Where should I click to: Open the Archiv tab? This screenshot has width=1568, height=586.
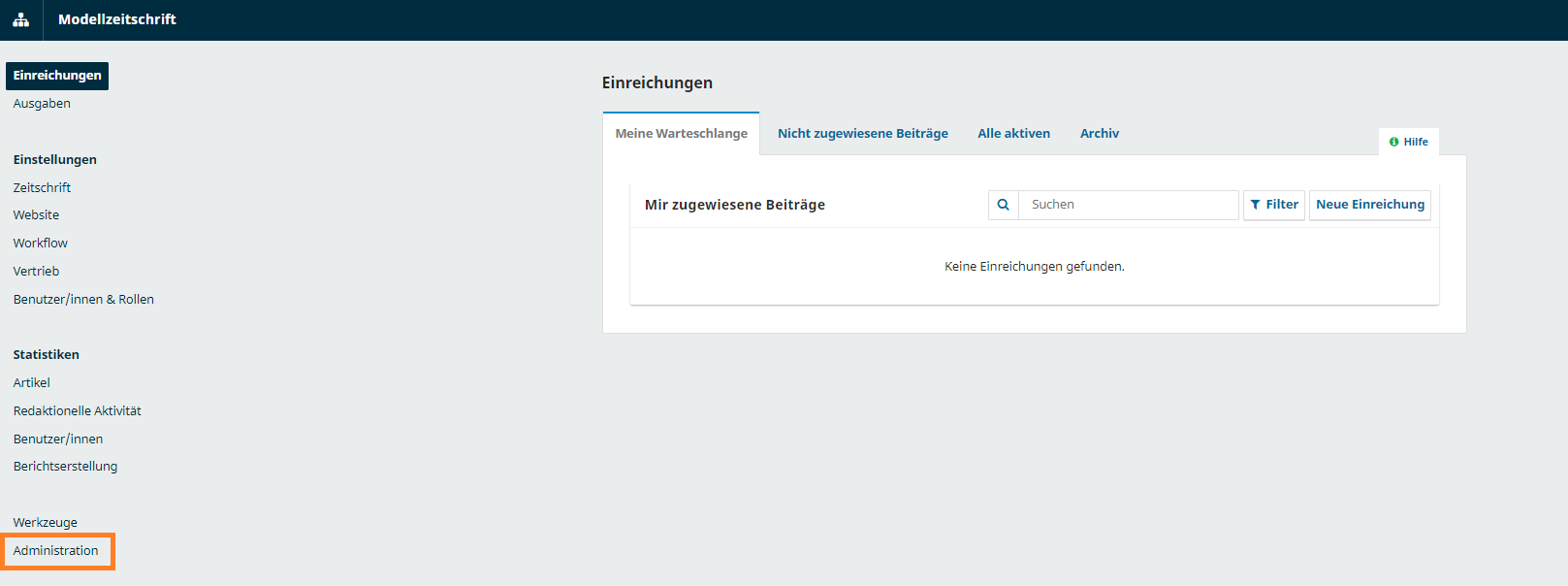click(1099, 134)
